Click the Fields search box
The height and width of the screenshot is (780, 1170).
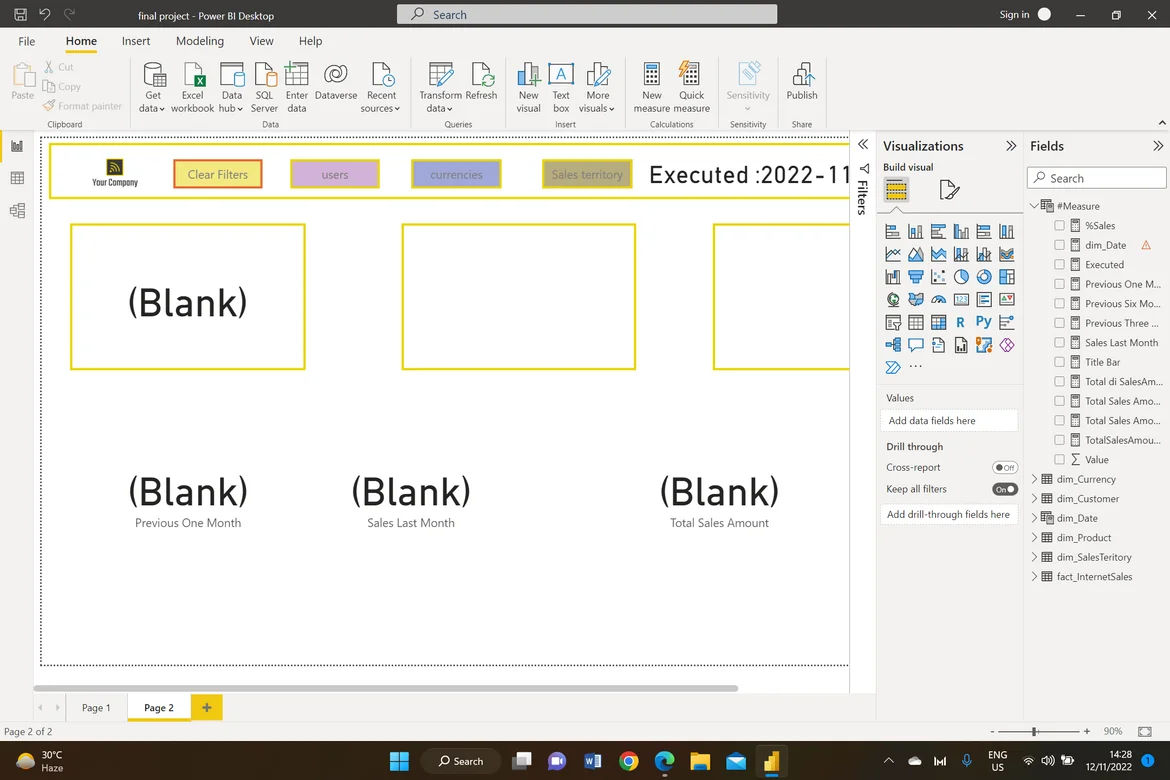1097,178
